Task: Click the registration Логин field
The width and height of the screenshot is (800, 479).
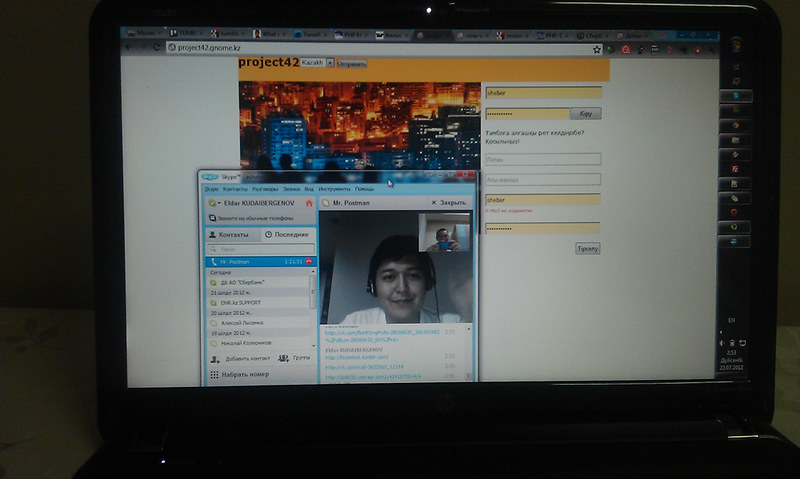Action: (543, 159)
